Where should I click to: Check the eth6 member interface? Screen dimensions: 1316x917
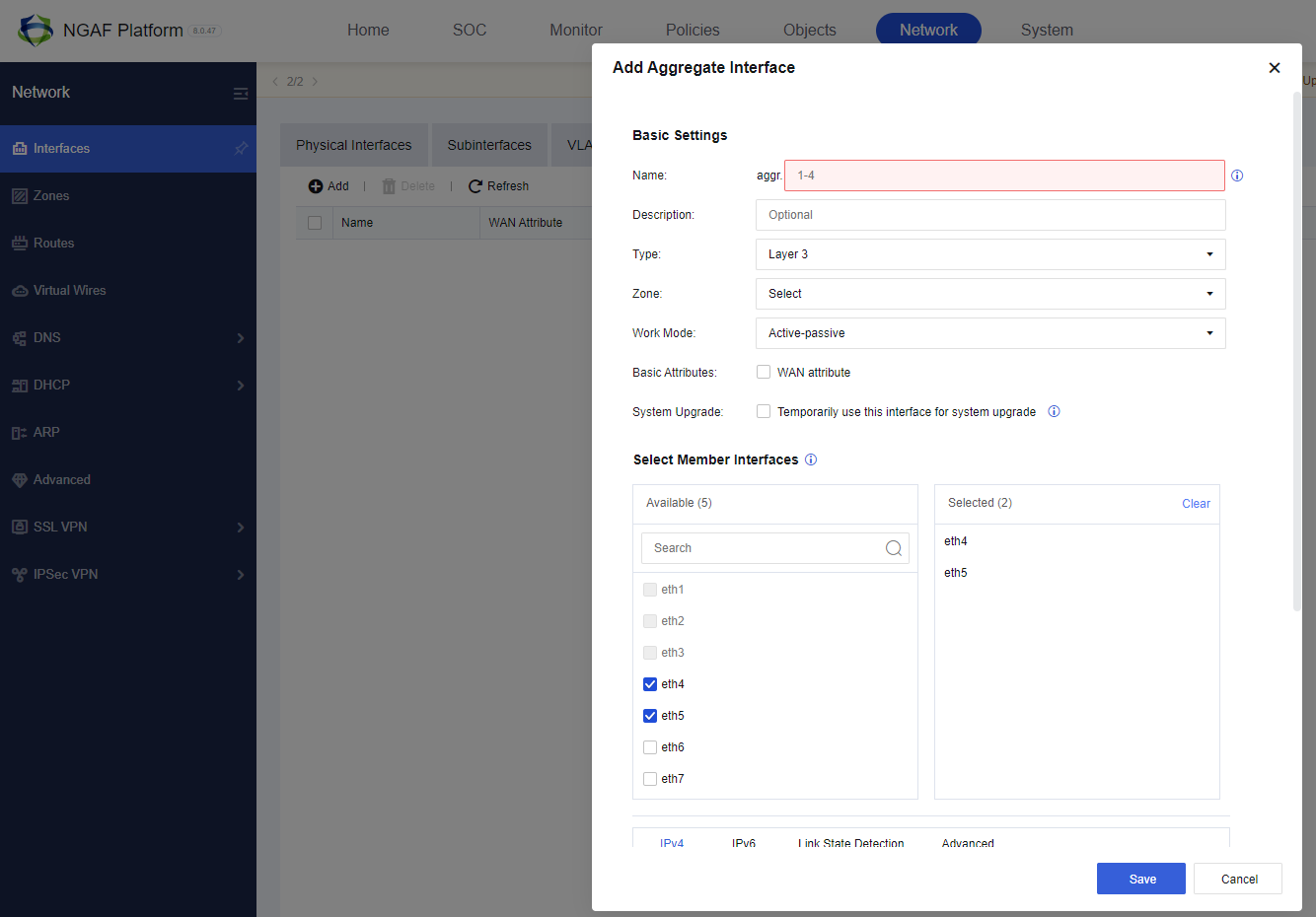point(650,747)
